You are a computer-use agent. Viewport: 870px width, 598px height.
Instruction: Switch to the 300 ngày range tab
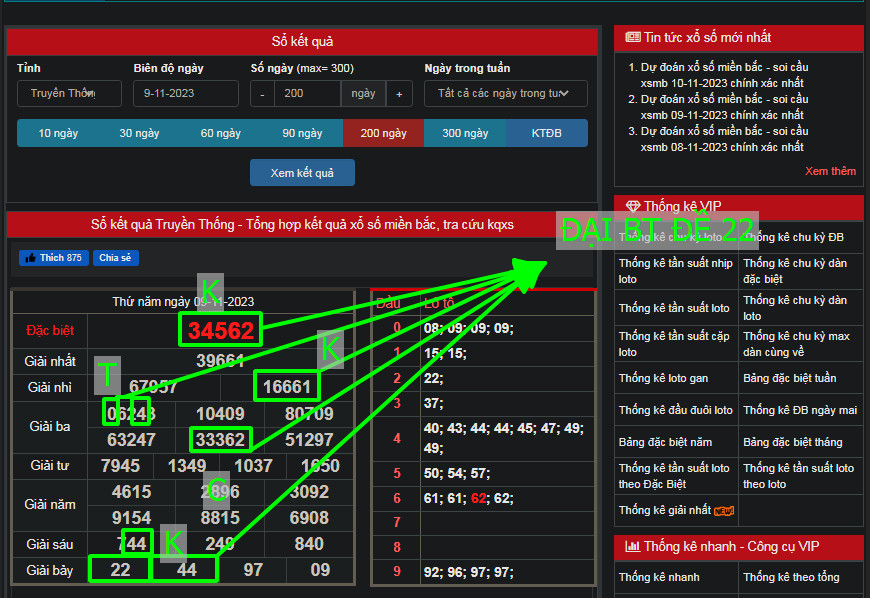pyautogui.click(x=464, y=133)
